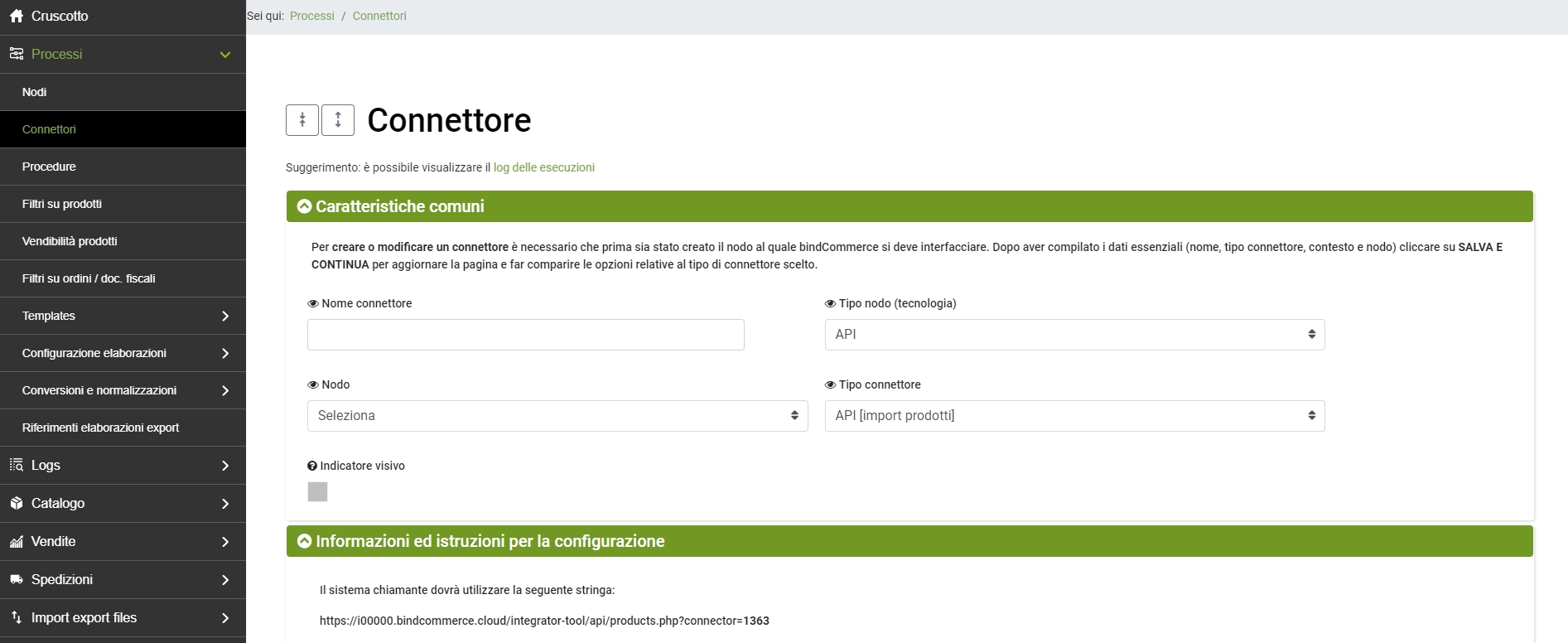Click the Logs icon in sidebar
1568x643 pixels.
point(16,465)
